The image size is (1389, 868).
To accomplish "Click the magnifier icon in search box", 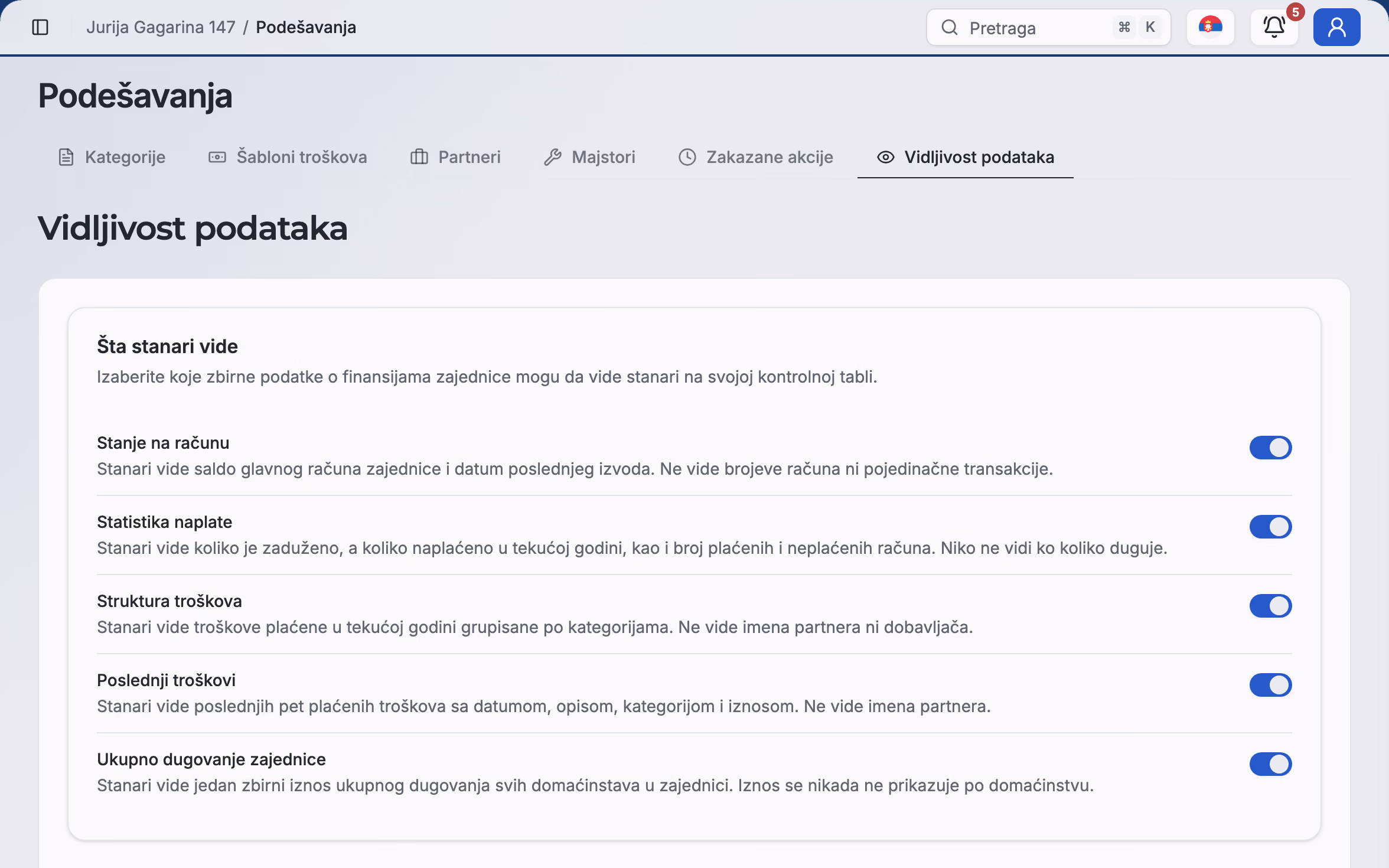I will (x=949, y=27).
